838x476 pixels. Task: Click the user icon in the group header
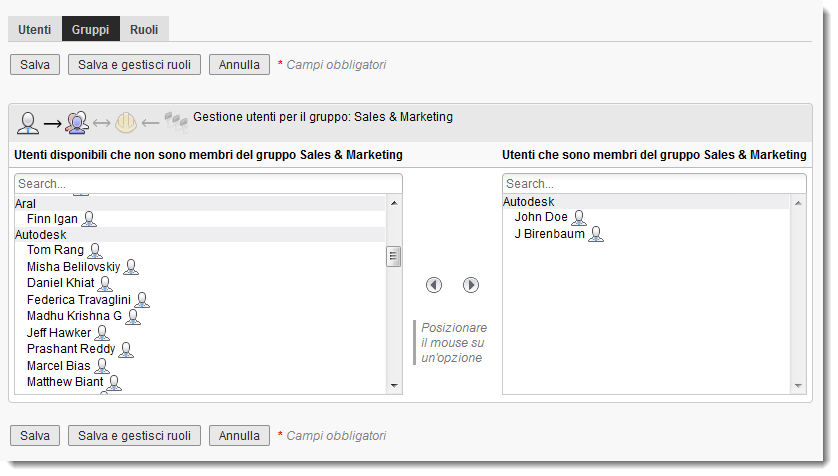pyautogui.click(x=28, y=124)
